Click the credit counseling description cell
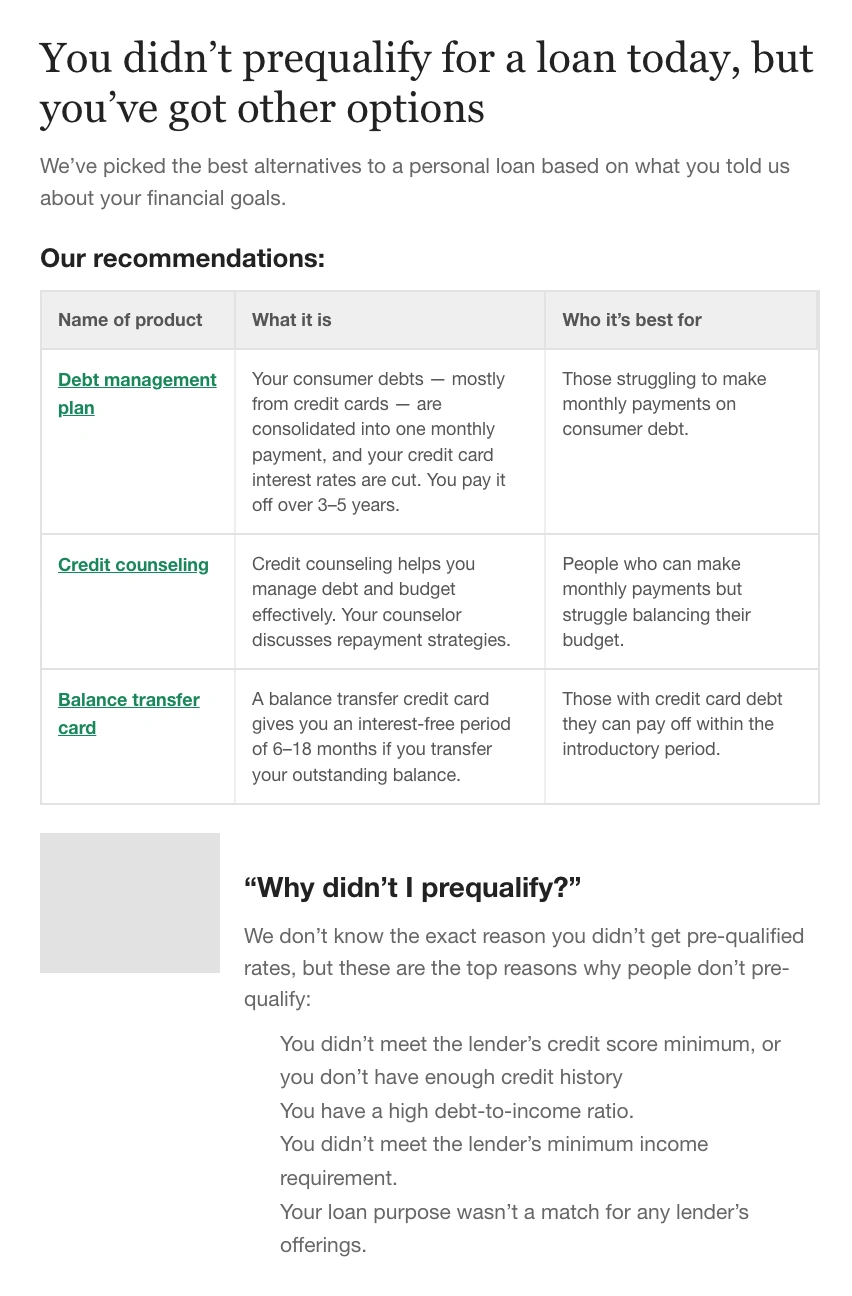852x1296 pixels. point(390,602)
